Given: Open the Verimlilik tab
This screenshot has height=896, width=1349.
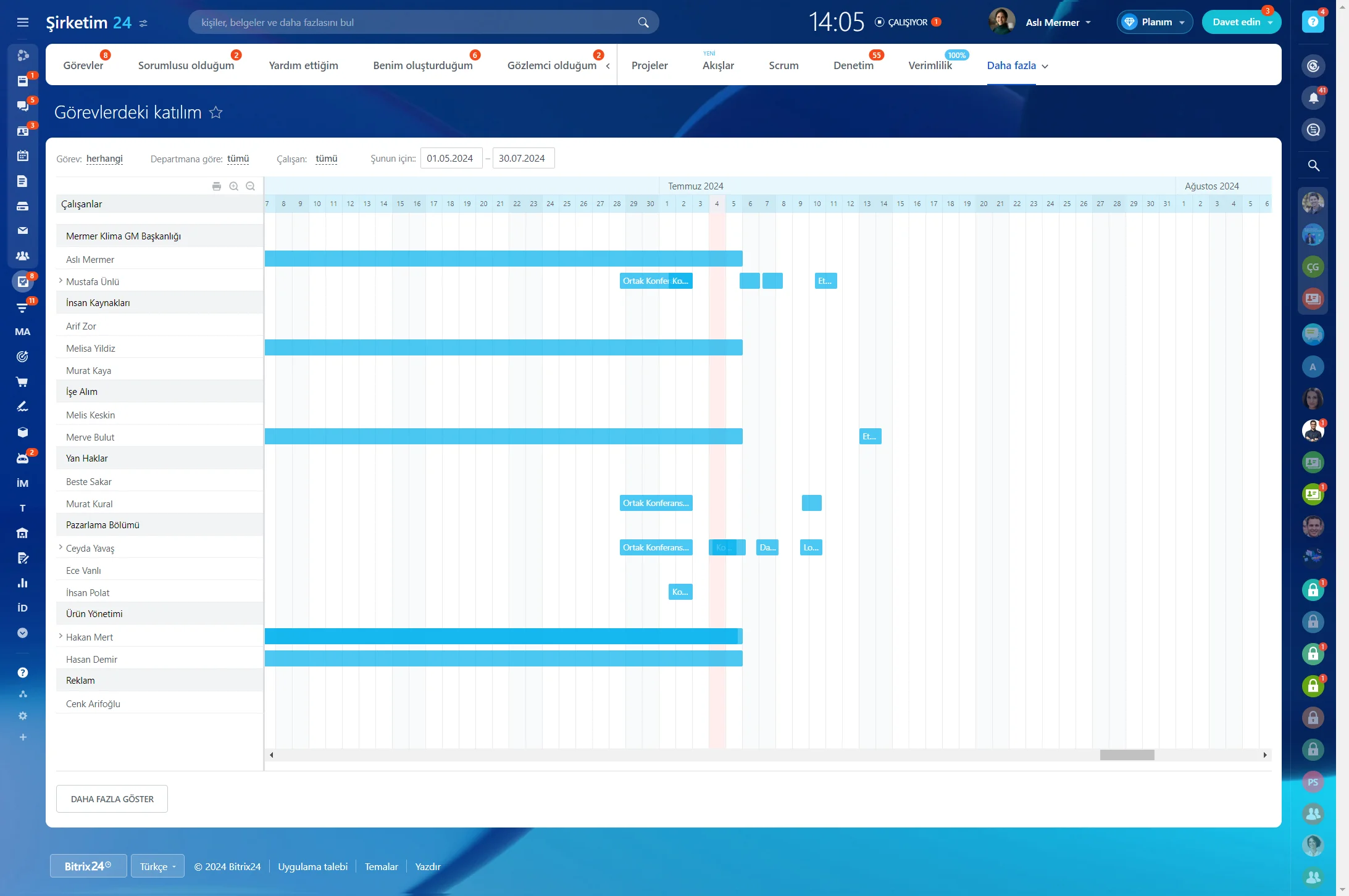Looking at the screenshot, I should [x=930, y=65].
